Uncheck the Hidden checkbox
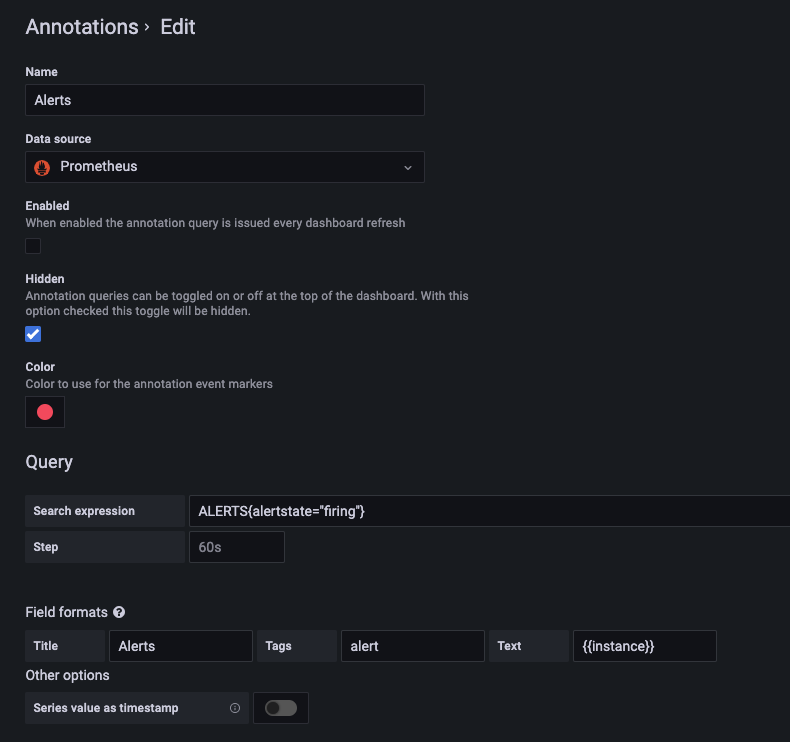The height and width of the screenshot is (742, 790). (x=33, y=334)
